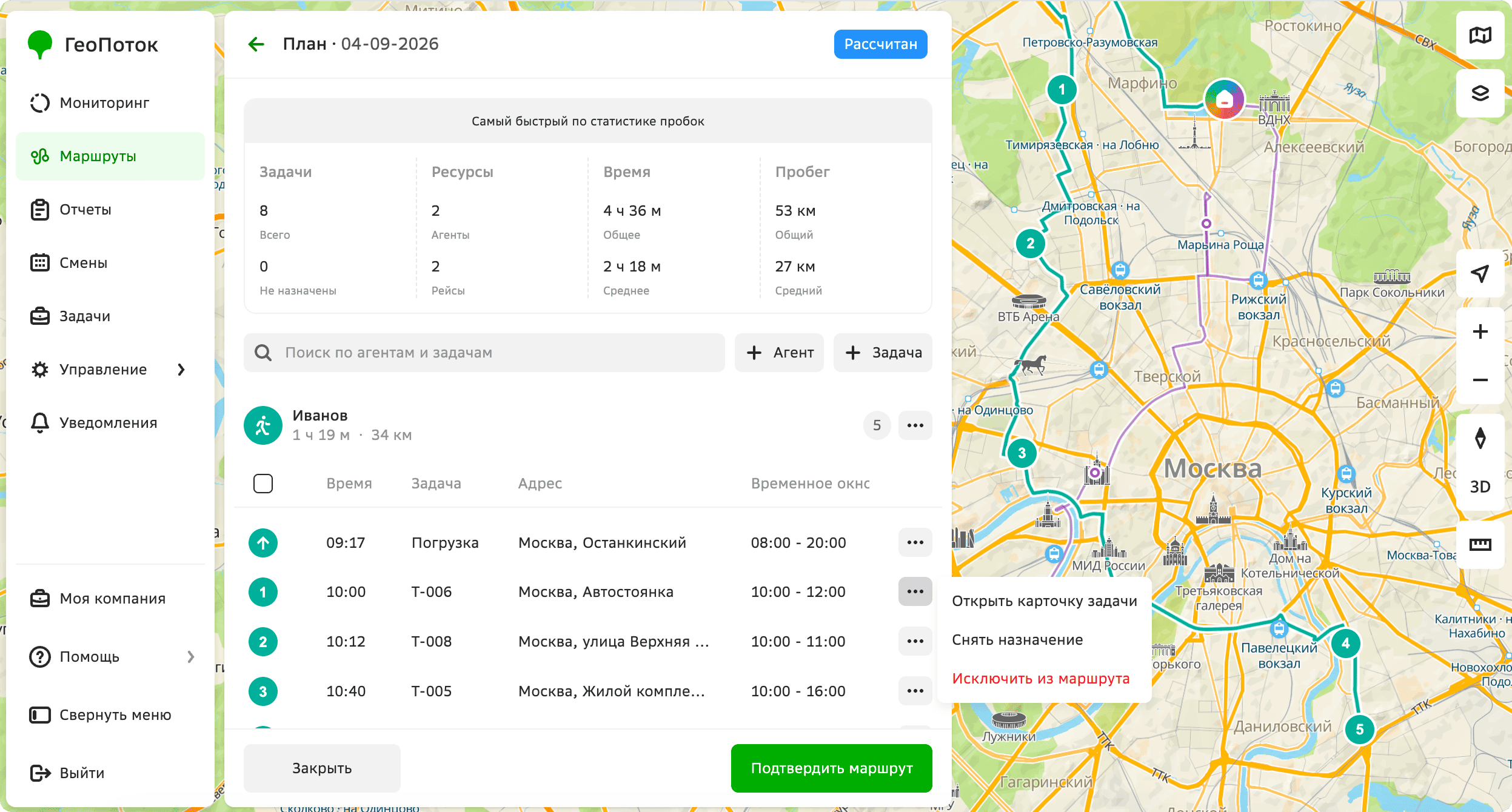Expand the Управление submenu chevron
Image resolution: width=1512 pixels, height=812 pixels.
[x=181, y=370]
